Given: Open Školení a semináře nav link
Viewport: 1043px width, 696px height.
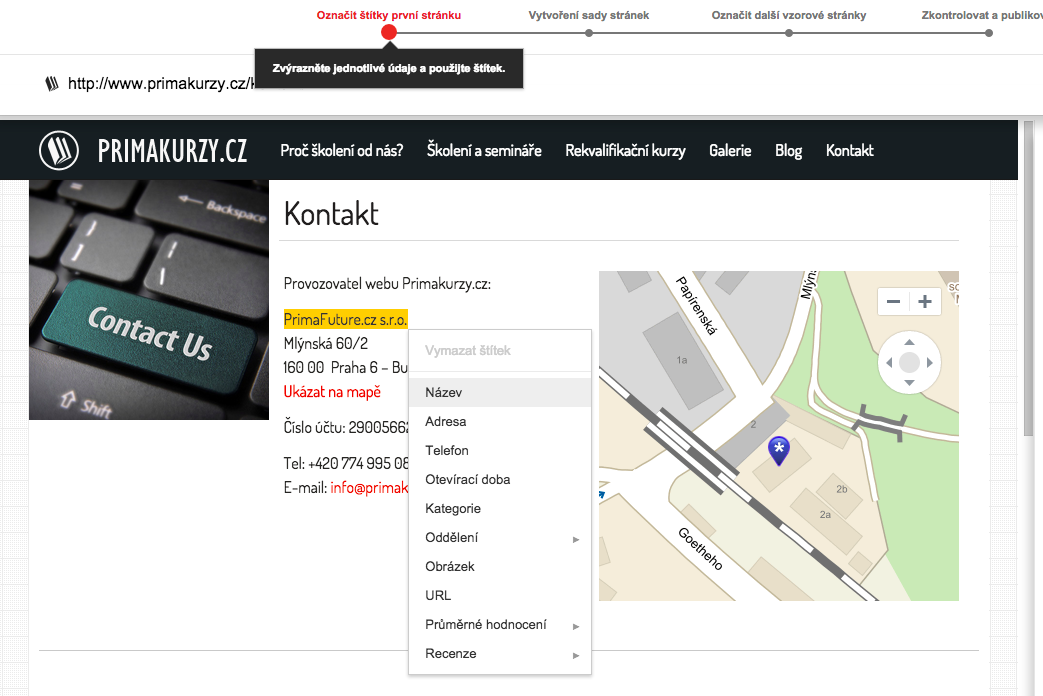Looking at the screenshot, I should 484,150.
